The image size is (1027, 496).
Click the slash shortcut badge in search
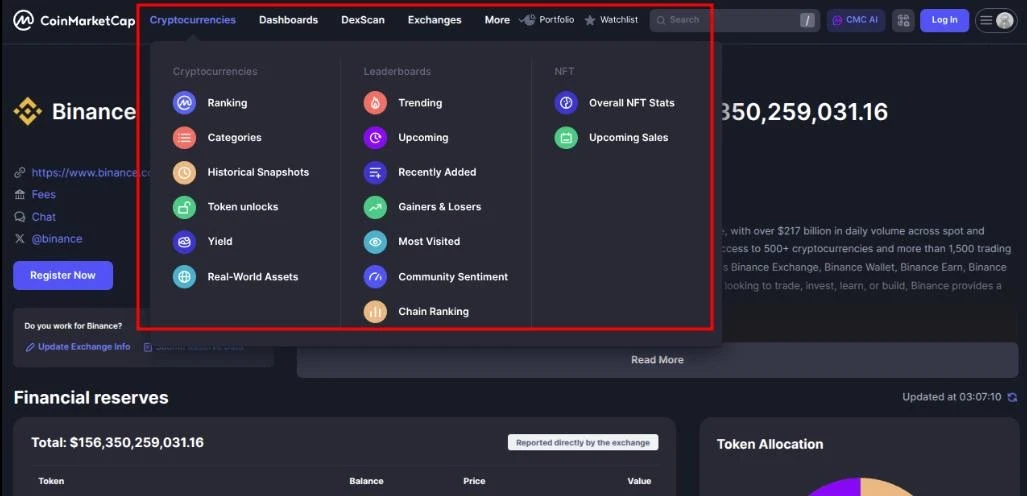click(808, 20)
